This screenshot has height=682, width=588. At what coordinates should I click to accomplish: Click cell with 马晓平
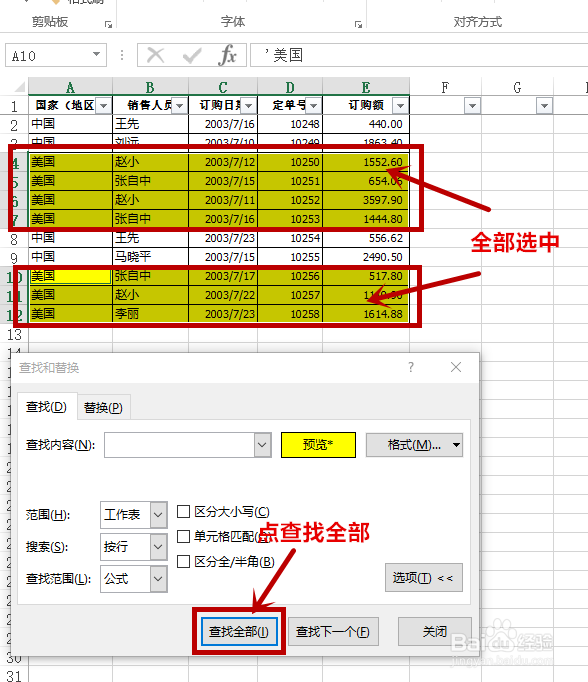tap(150, 257)
